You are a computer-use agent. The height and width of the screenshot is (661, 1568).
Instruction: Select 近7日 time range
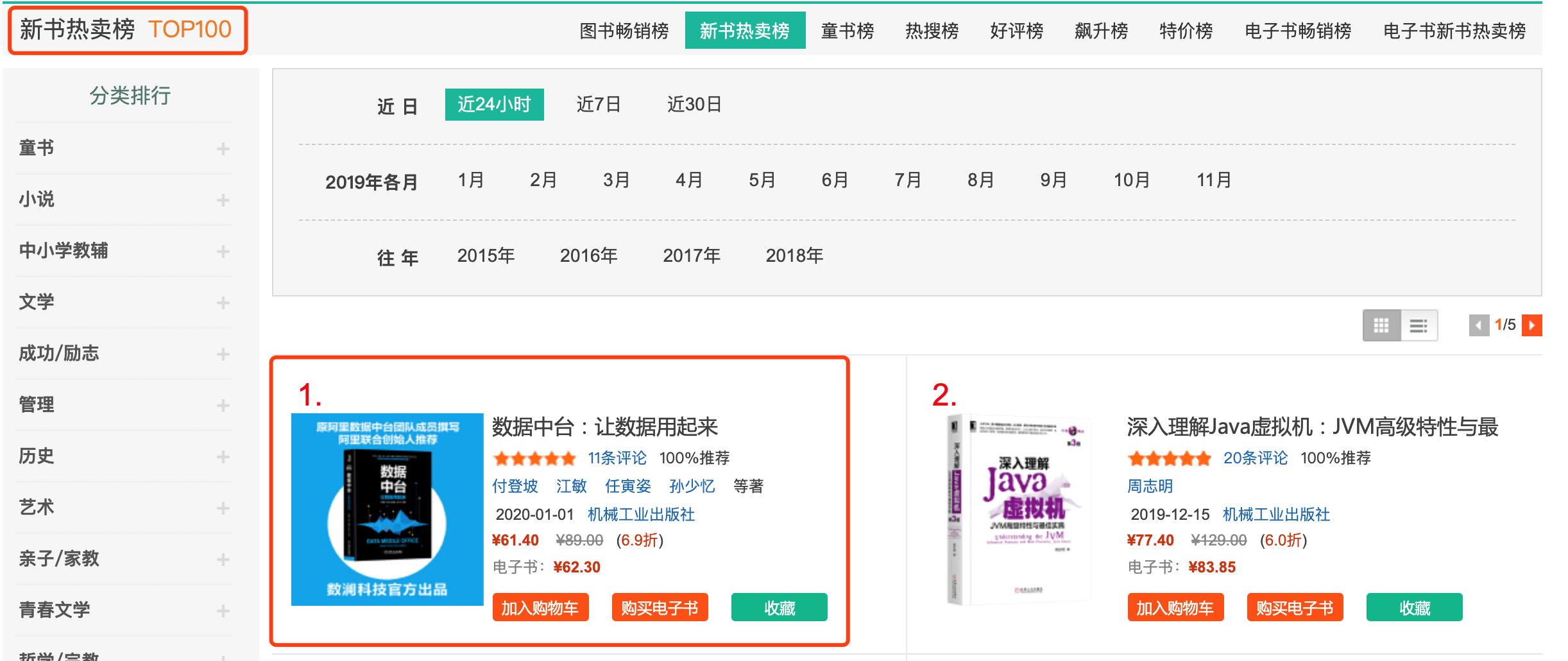pyautogui.click(x=599, y=105)
